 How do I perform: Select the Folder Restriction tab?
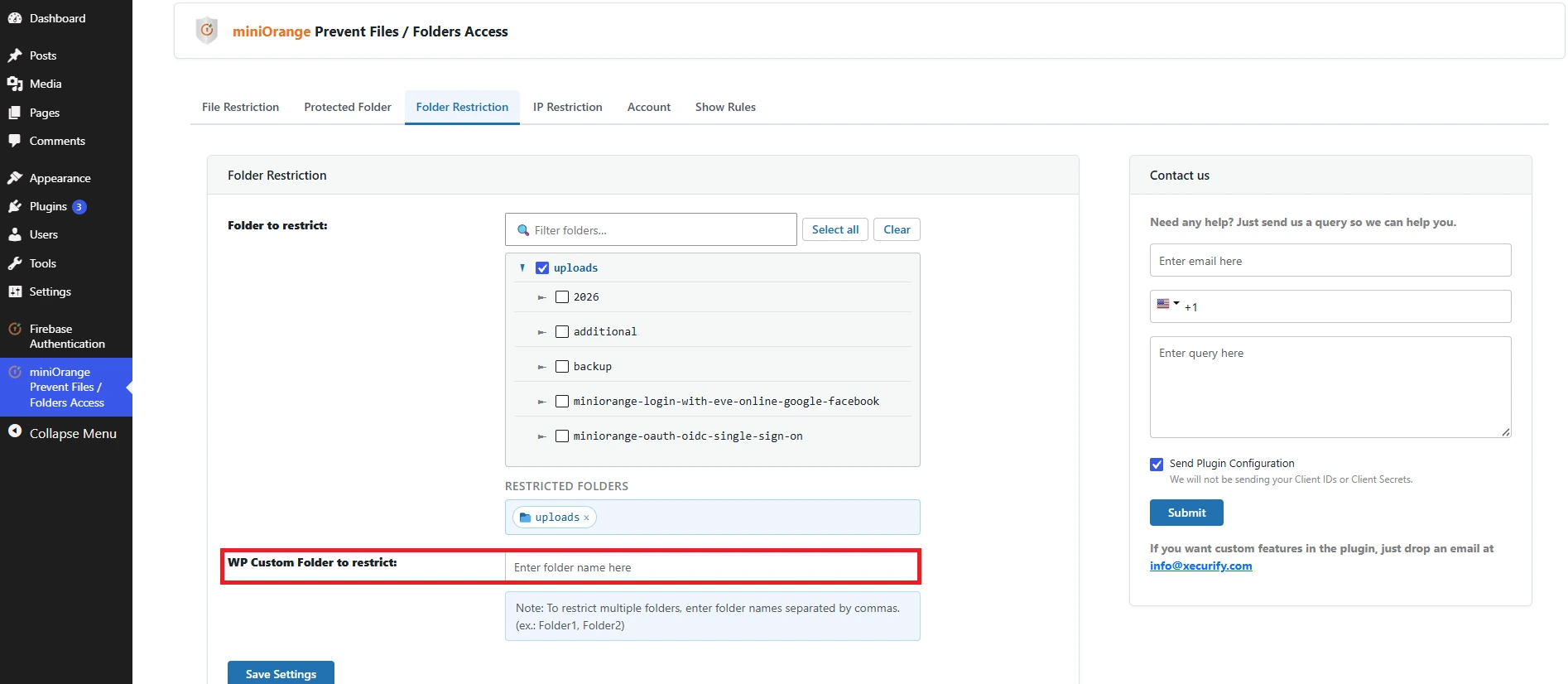pyautogui.click(x=462, y=107)
